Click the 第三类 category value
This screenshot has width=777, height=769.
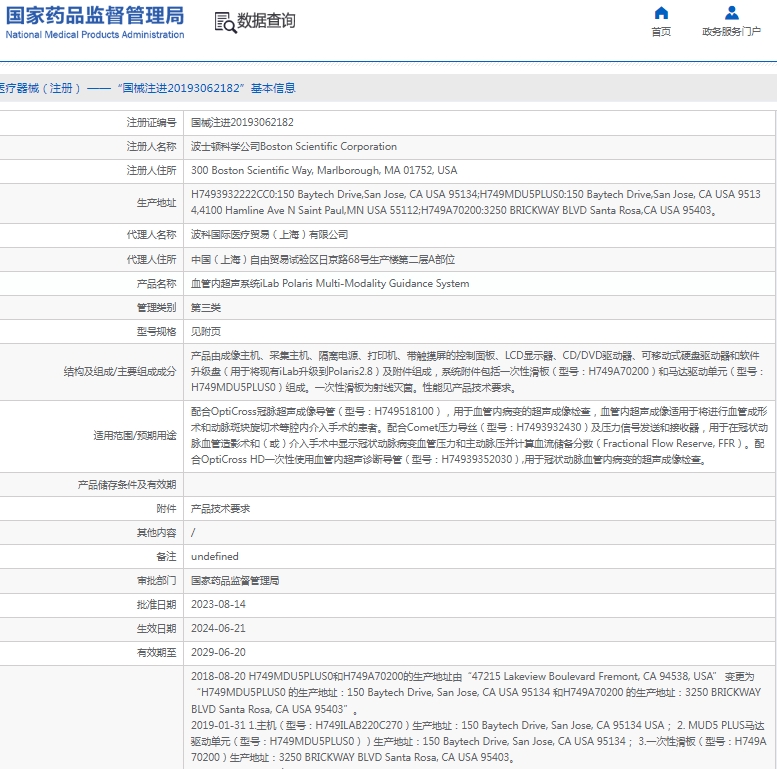point(206,308)
